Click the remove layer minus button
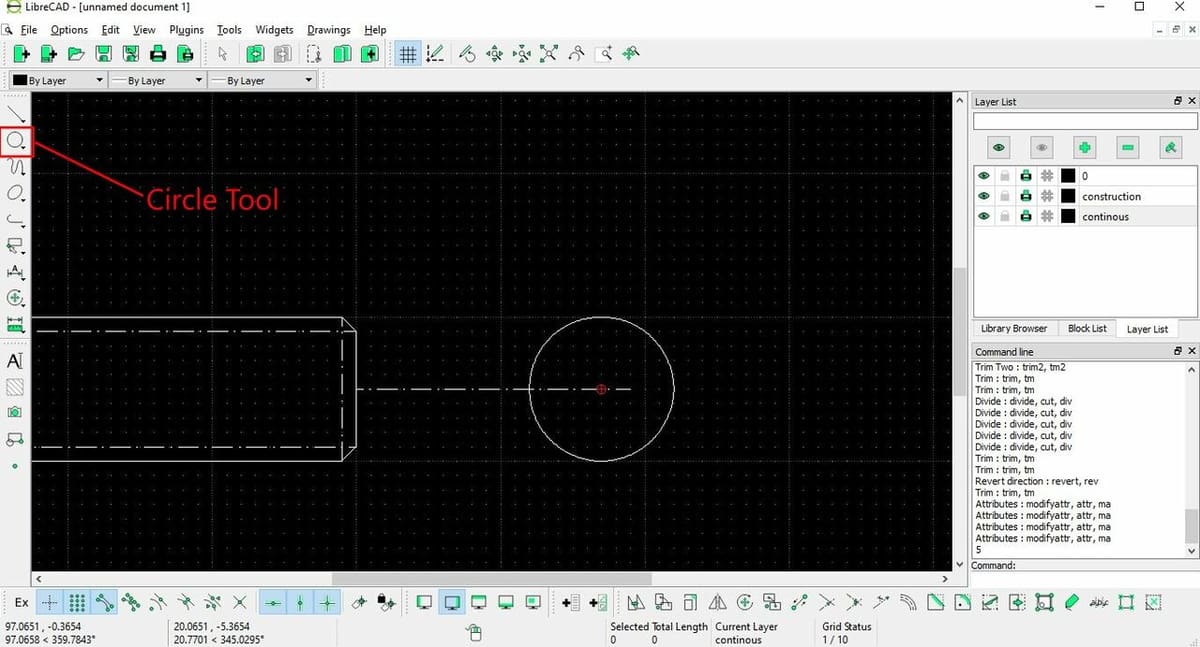The width and height of the screenshot is (1200, 647). [1128, 148]
